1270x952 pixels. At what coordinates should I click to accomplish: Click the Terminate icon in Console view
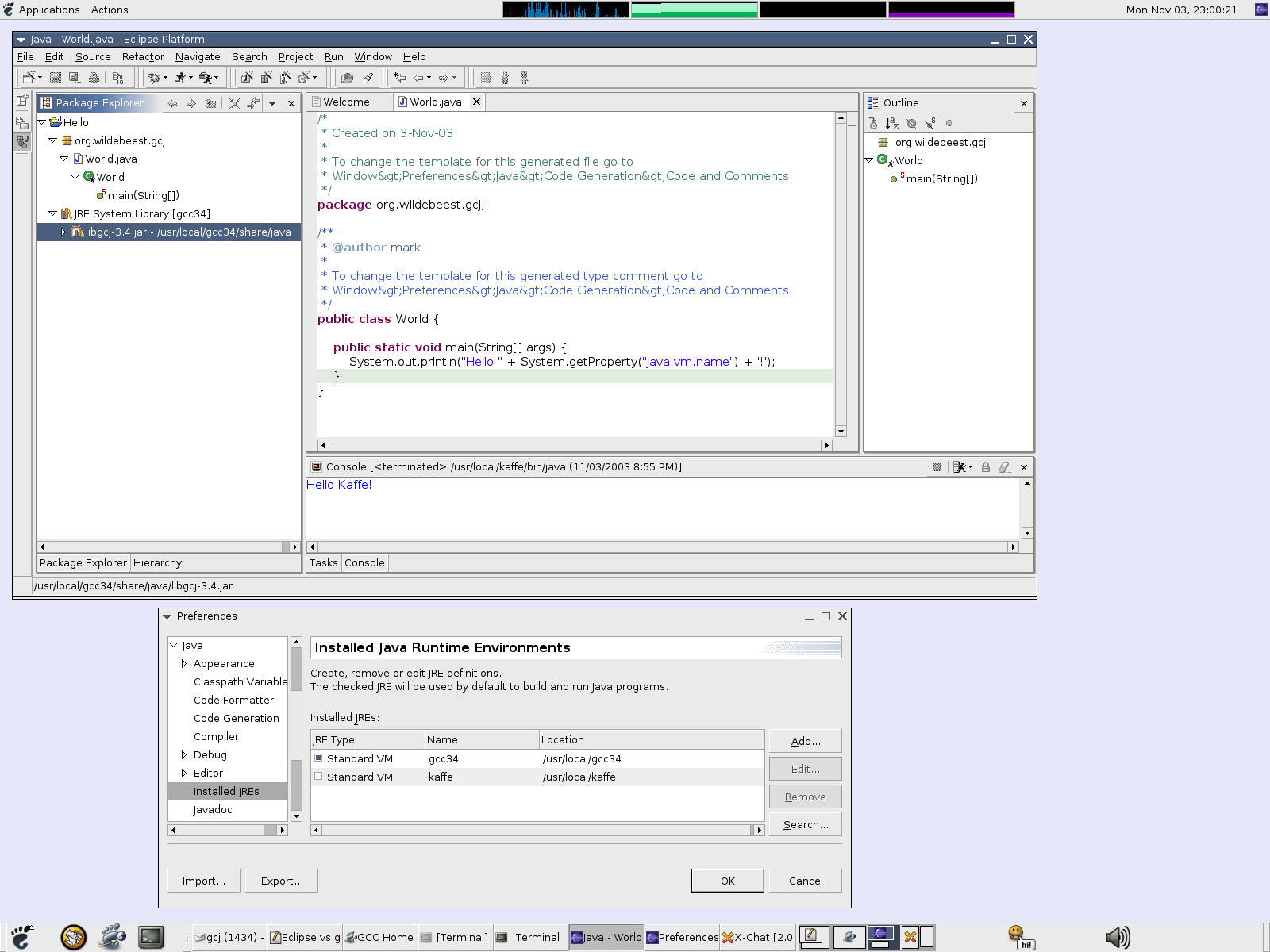coord(937,467)
